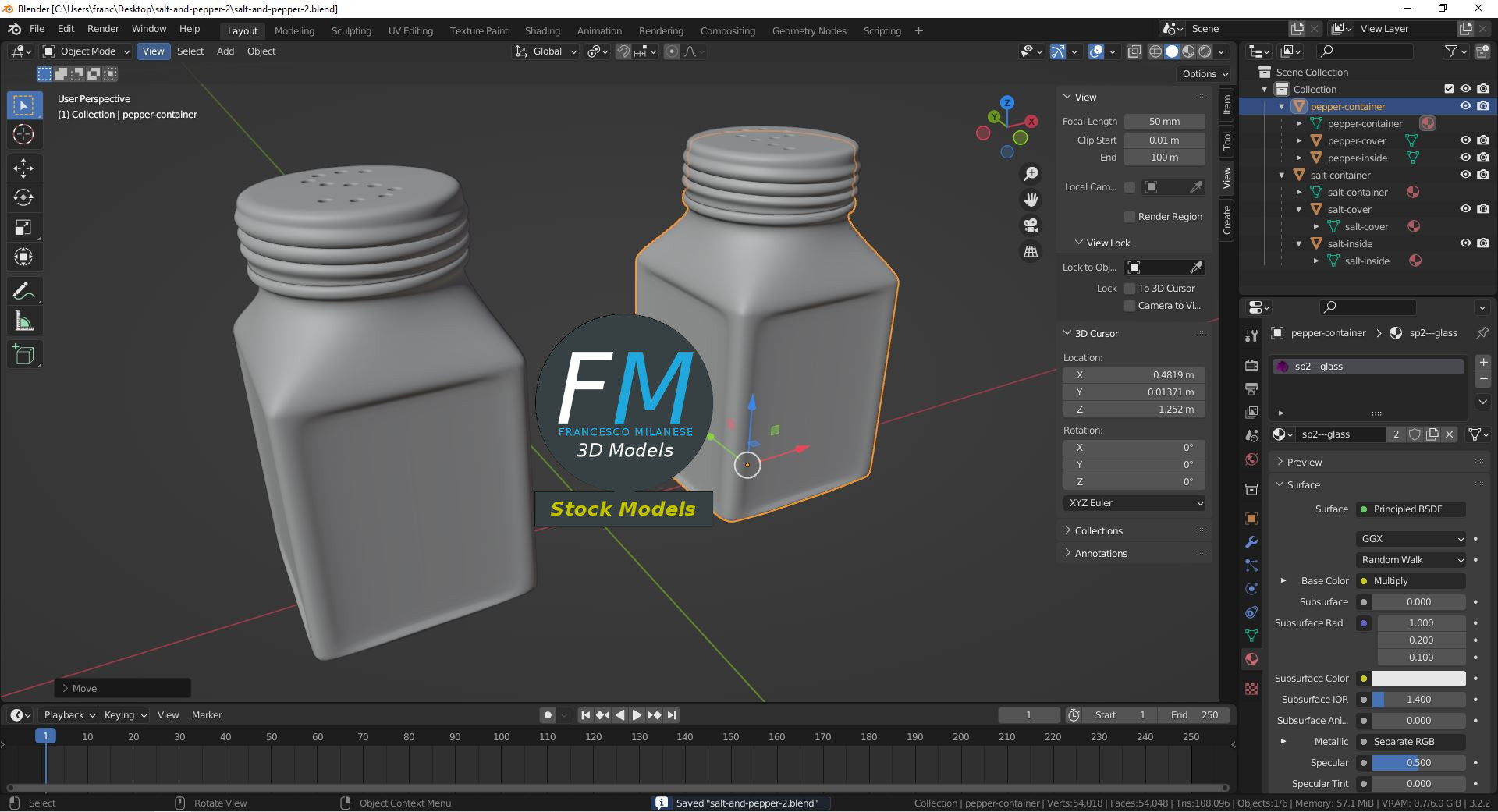Toggle the Local Camera checkbox
This screenshot has height=812, width=1498.
point(1129,187)
